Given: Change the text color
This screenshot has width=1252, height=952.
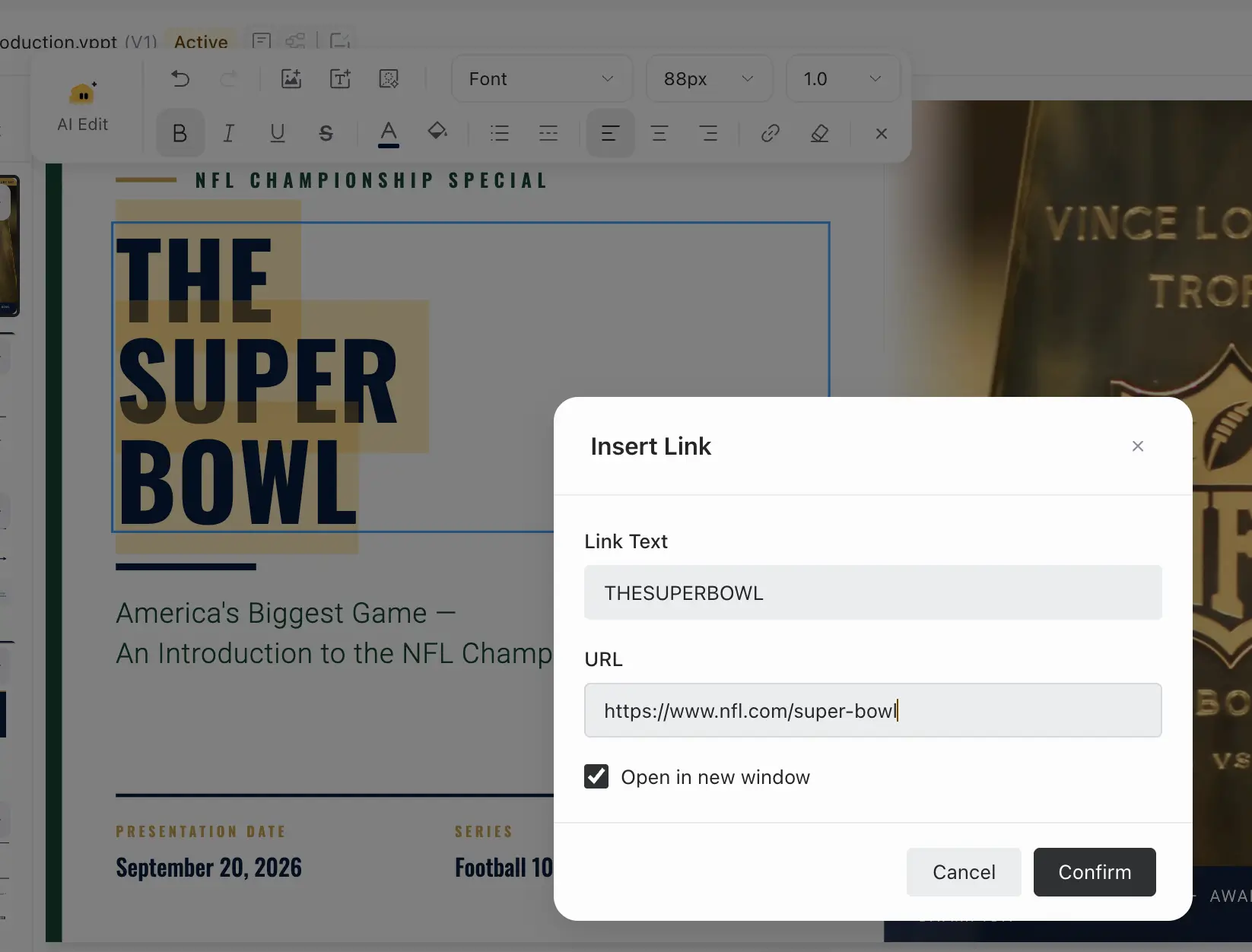Looking at the screenshot, I should 389,133.
